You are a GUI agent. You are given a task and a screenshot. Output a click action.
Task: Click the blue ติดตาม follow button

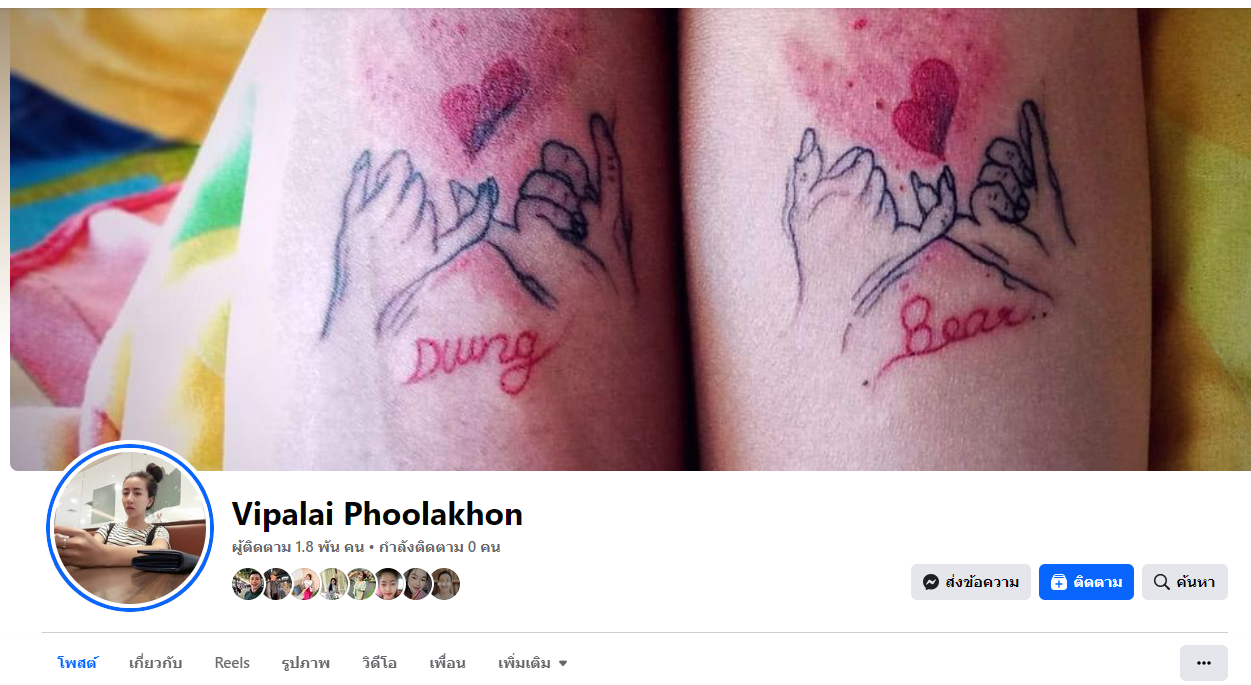pyautogui.click(x=1086, y=582)
